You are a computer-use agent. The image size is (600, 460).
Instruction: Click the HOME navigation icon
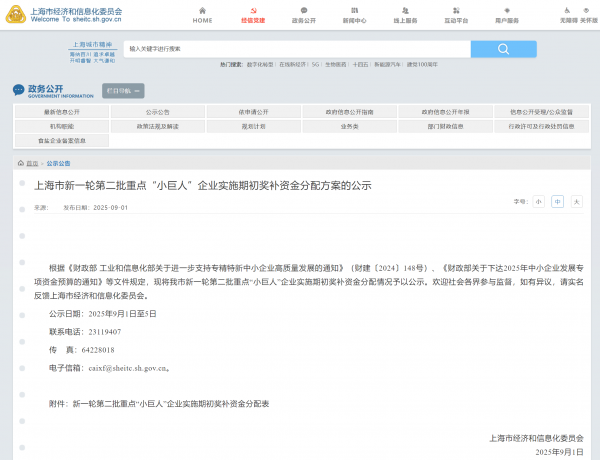pos(202,14)
